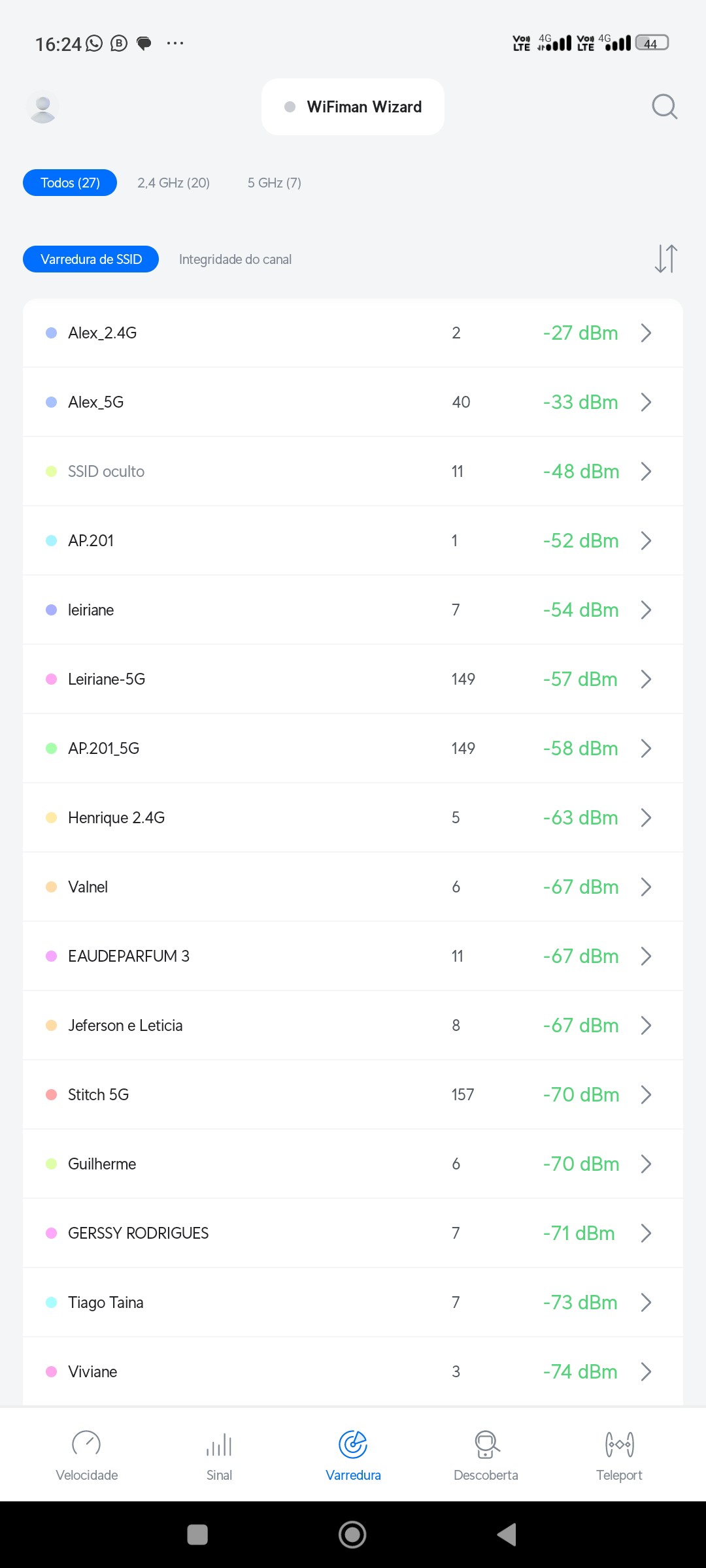Tap the profile avatar icon
This screenshot has width=706, height=1568.
[x=43, y=107]
